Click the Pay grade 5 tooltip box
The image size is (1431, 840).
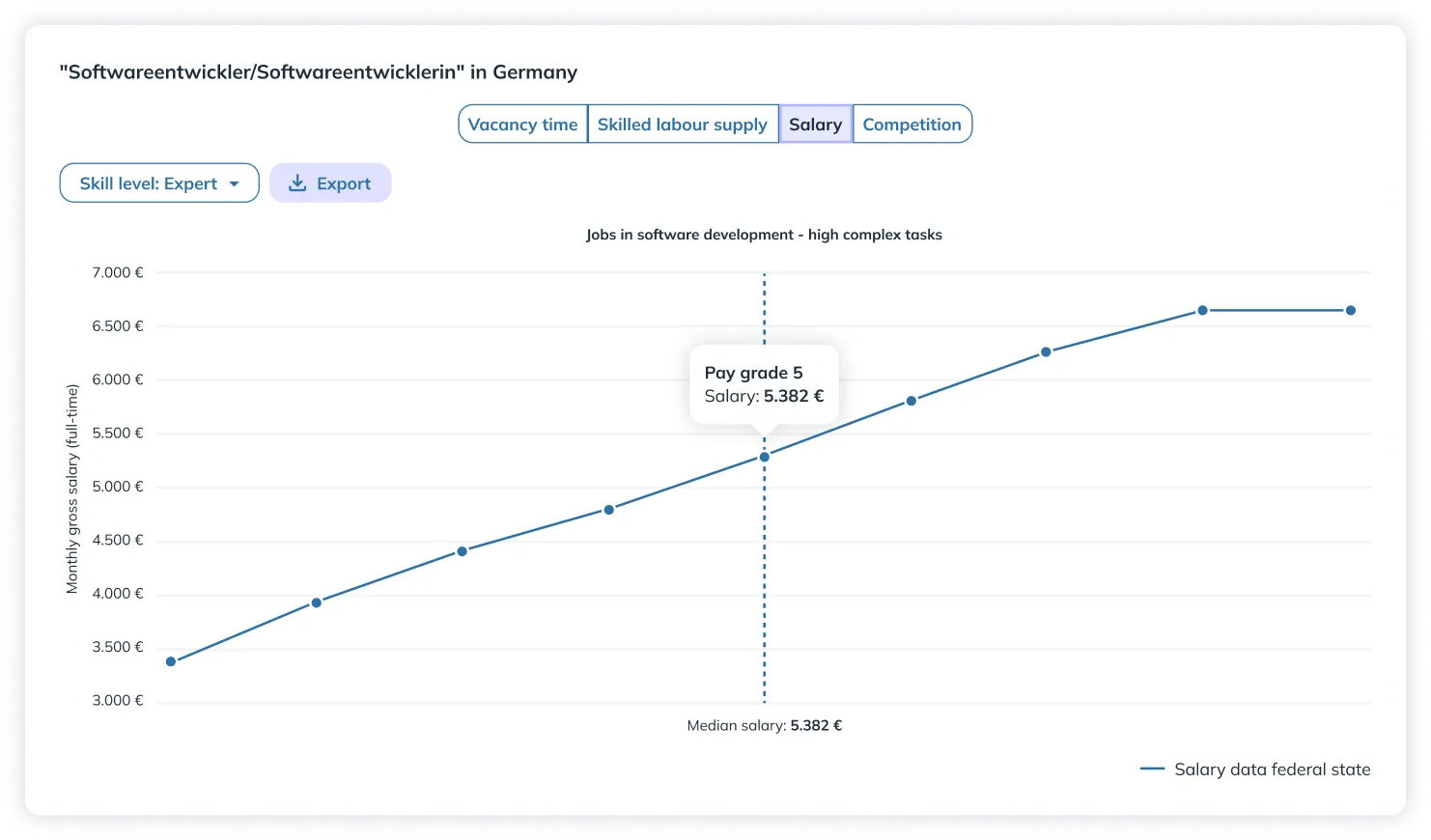[x=764, y=384]
